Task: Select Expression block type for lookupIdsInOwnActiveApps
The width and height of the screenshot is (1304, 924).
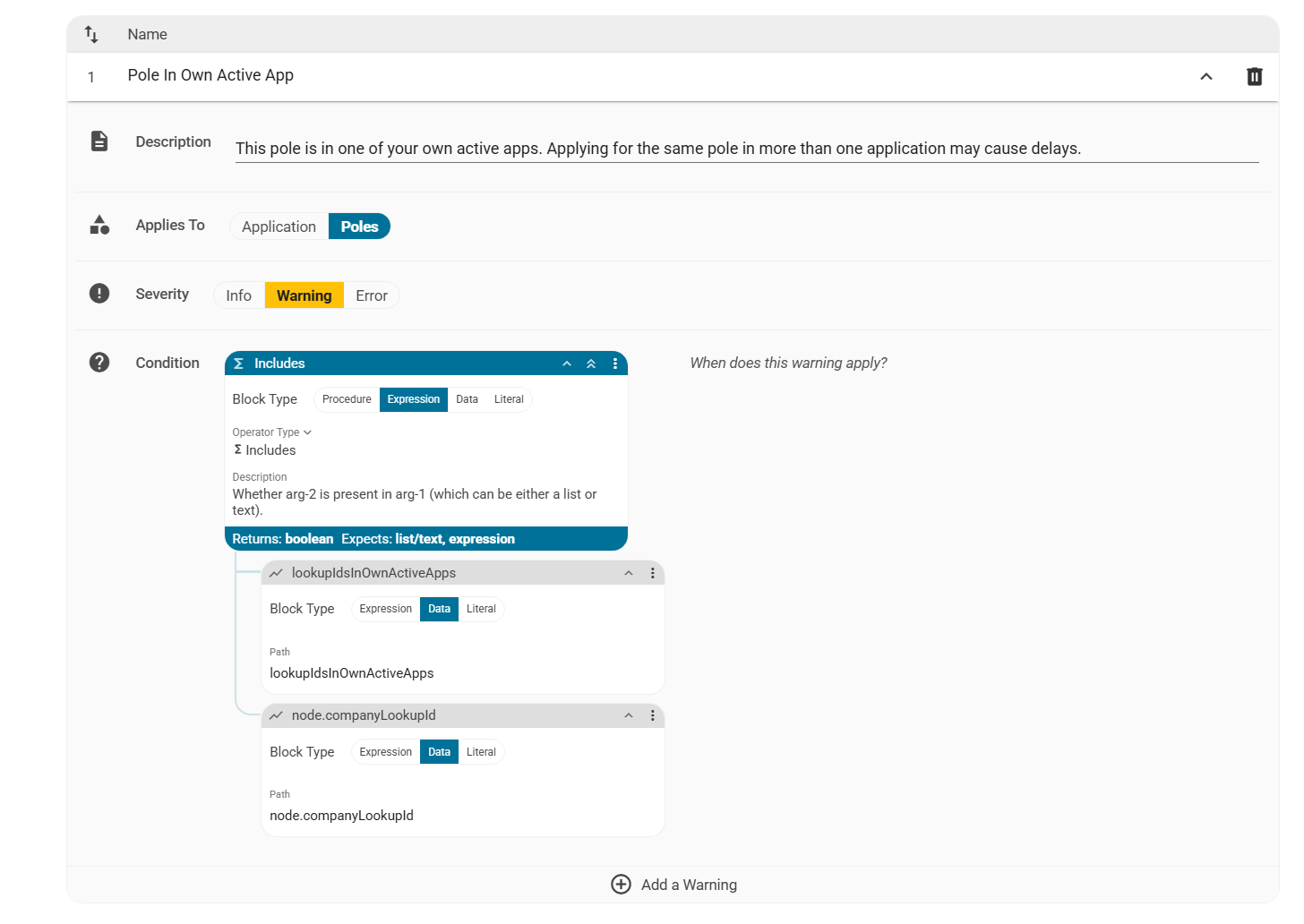Action: click(x=385, y=609)
